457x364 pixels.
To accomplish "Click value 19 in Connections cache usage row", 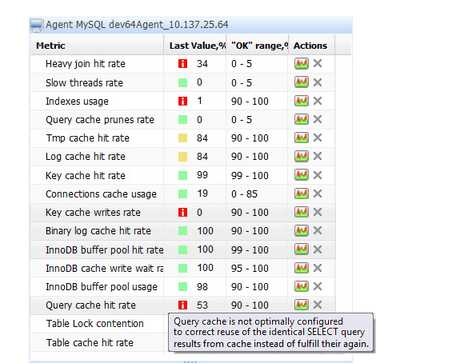I will 202,193.
